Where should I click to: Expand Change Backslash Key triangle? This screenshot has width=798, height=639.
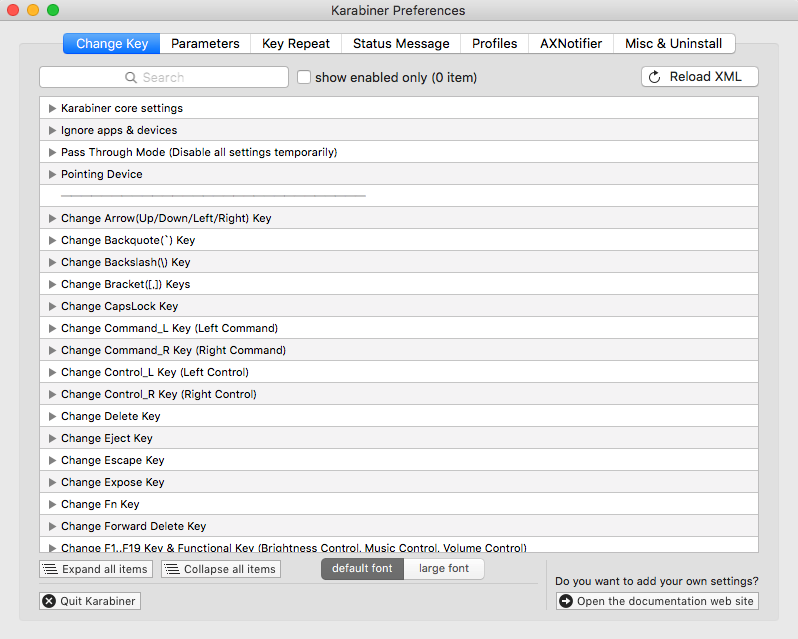pyautogui.click(x=52, y=262)
